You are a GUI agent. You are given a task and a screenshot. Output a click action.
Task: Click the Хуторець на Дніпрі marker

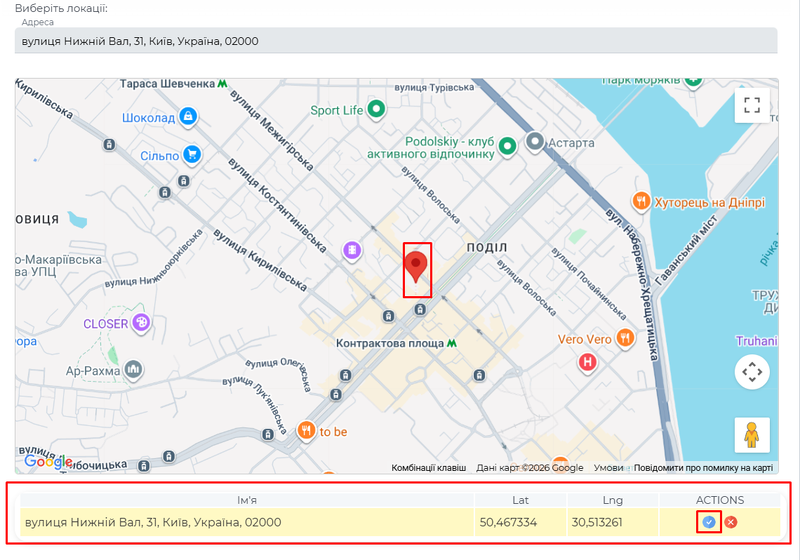click(x=643, y=202)
